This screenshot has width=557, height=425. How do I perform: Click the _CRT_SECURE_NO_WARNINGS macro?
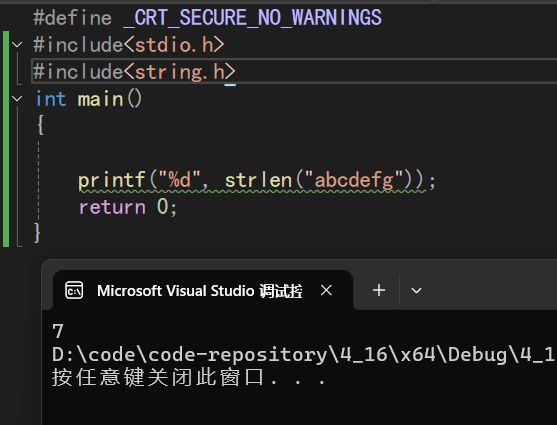click(x=253, y=17)
